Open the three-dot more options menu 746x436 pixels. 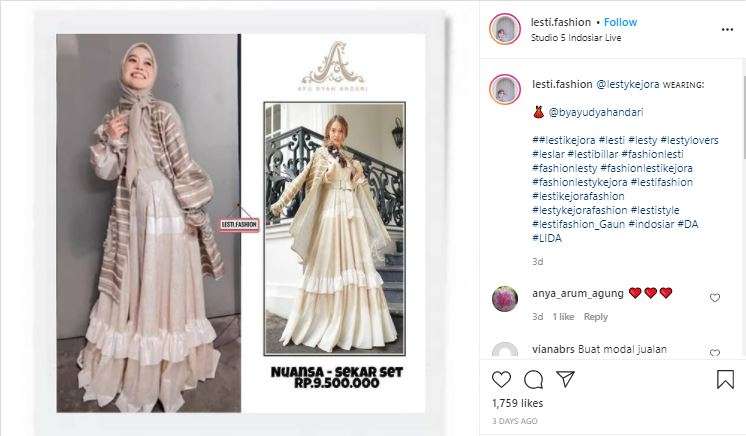(727, 30)
